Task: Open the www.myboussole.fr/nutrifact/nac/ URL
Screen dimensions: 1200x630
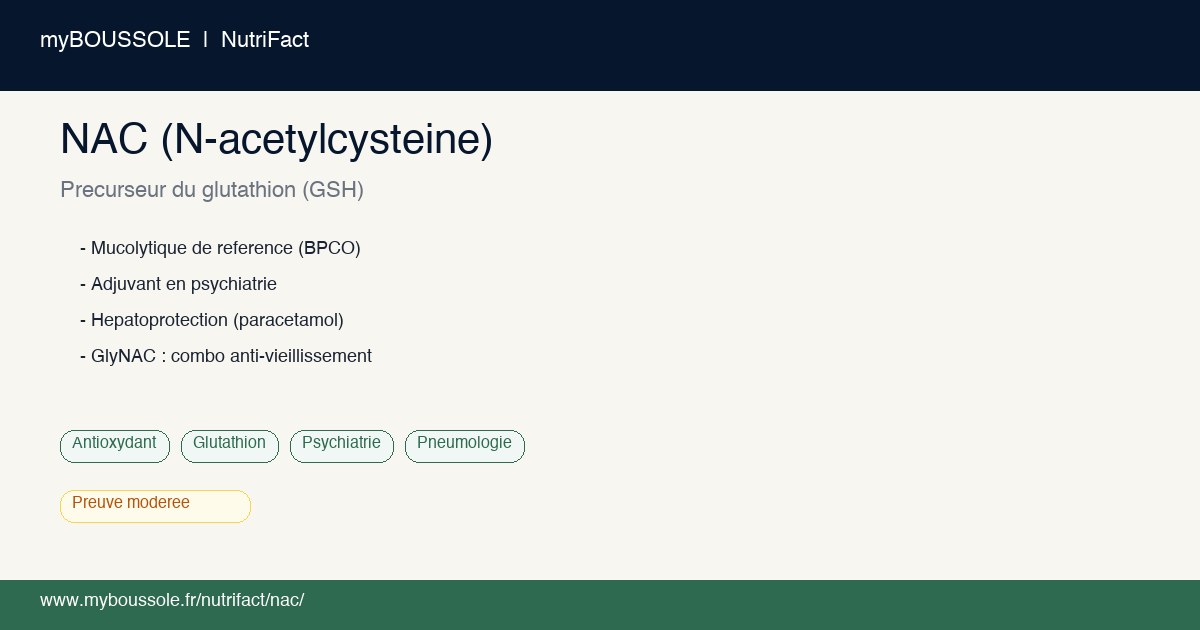Action: (x=172, y=600)
